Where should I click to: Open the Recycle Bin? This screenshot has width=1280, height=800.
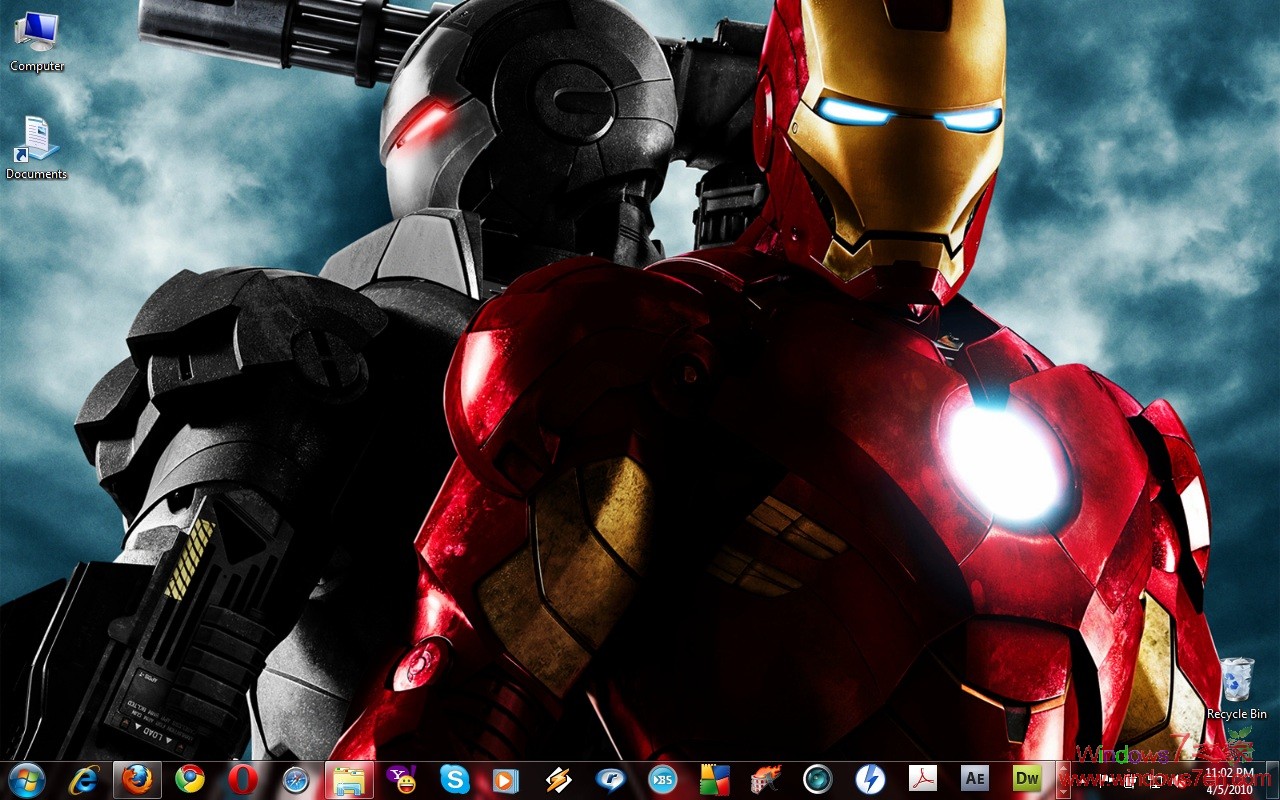1236,680
